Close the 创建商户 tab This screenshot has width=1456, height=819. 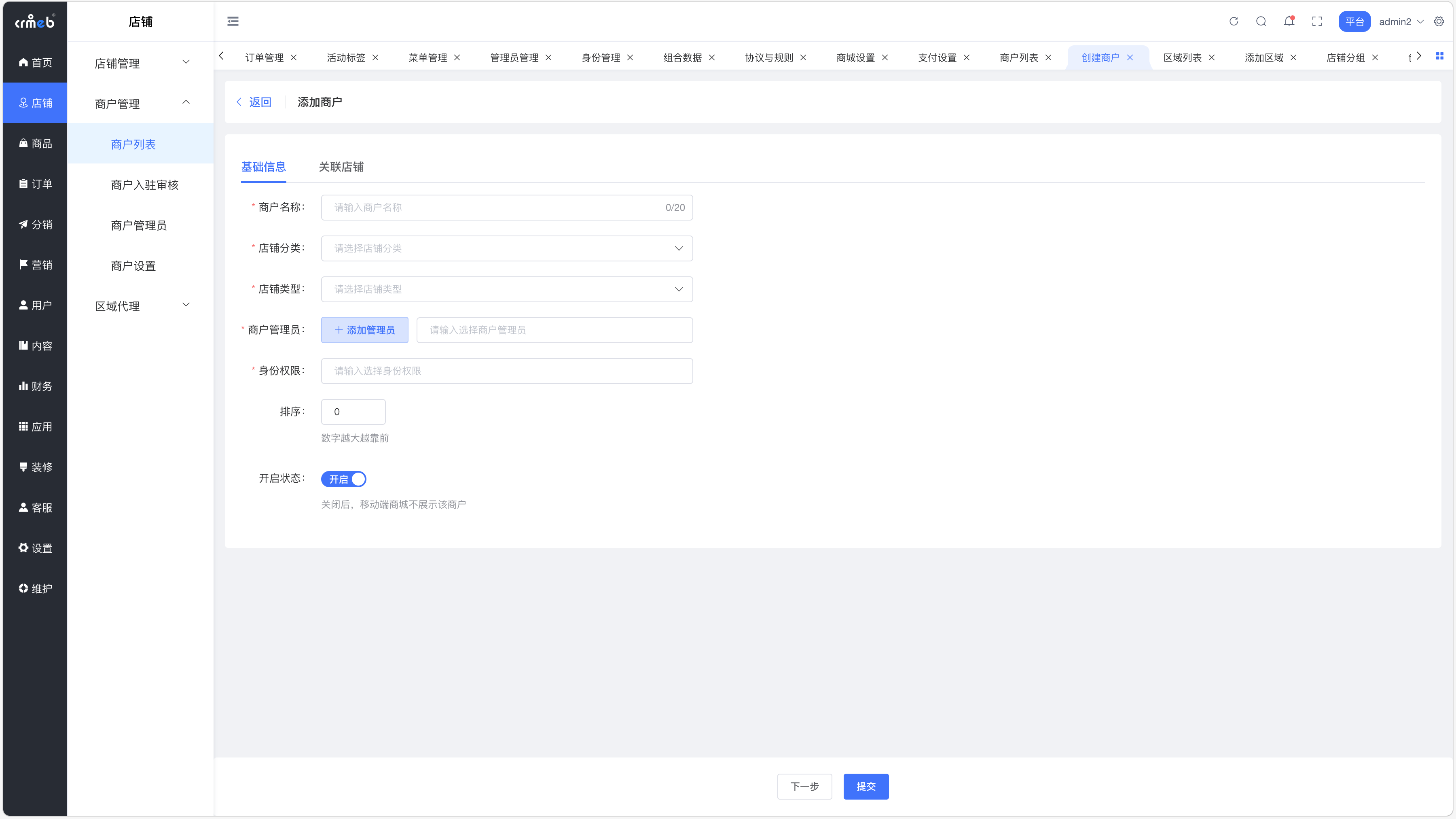pos(1130,58)
